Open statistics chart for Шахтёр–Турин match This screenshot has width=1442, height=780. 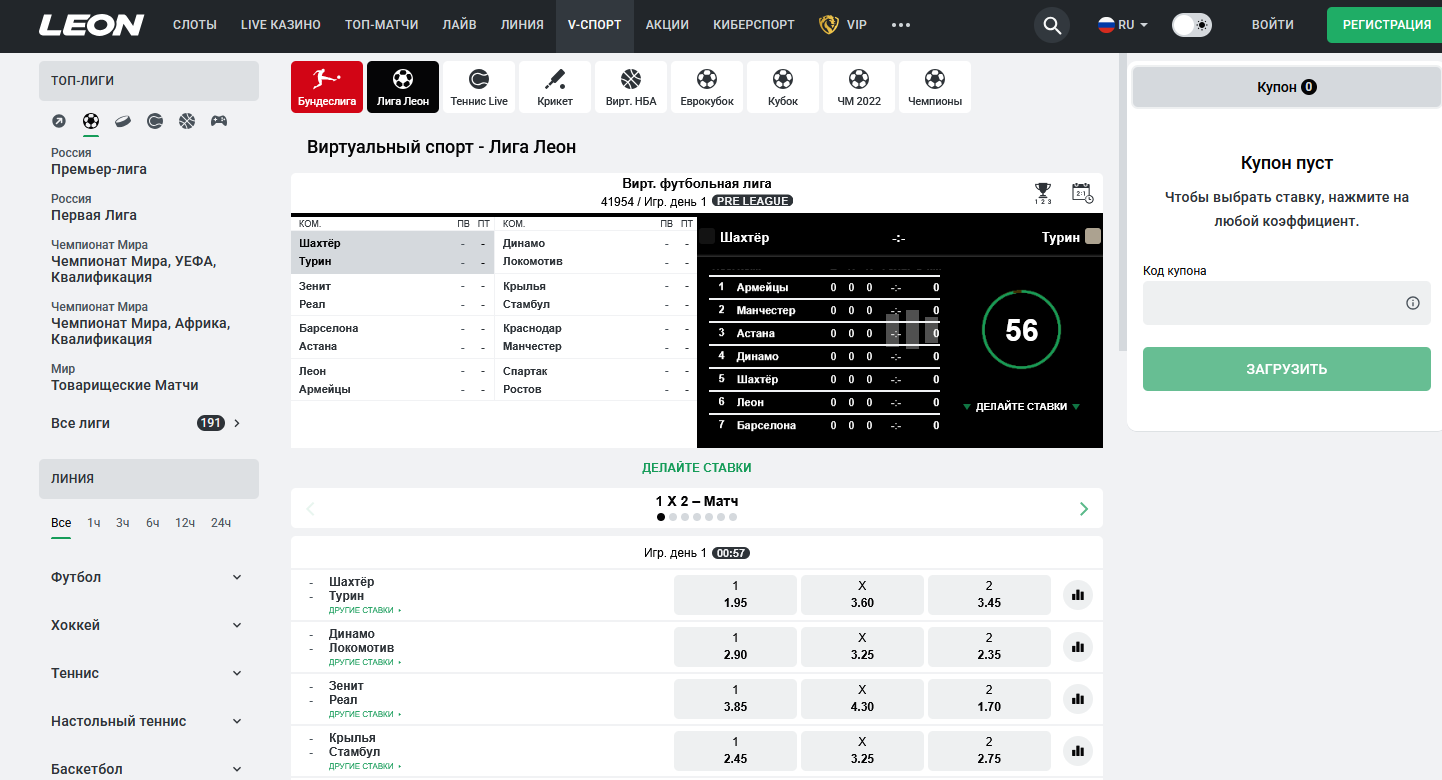[1077, 595]
